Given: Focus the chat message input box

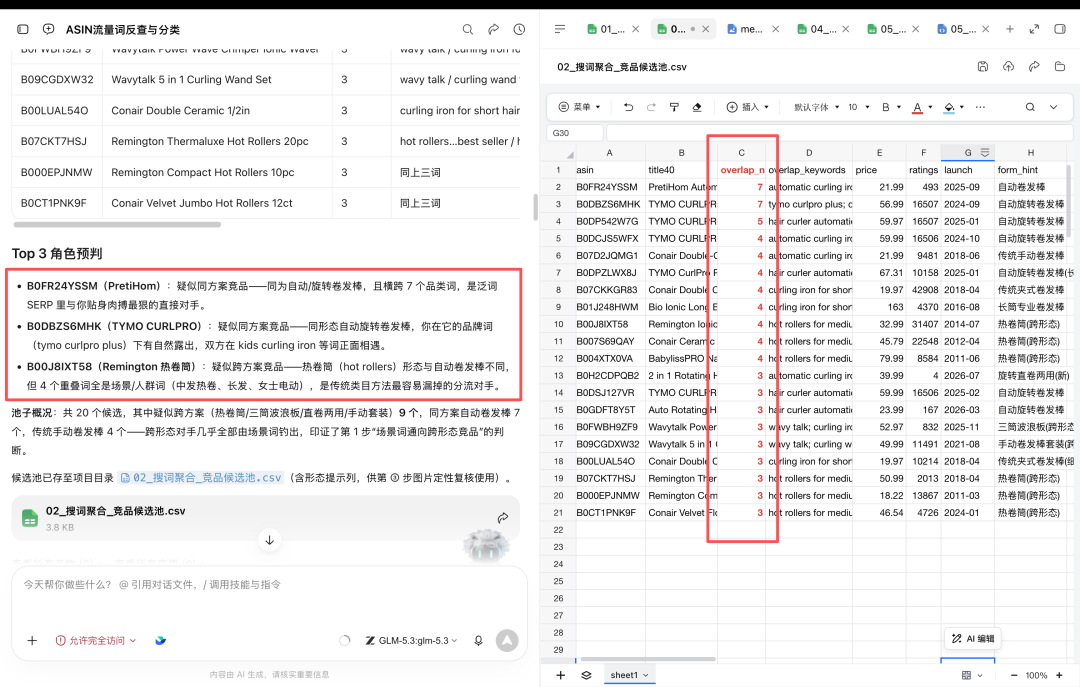Looking at the screenshot, I should (269, 585).
